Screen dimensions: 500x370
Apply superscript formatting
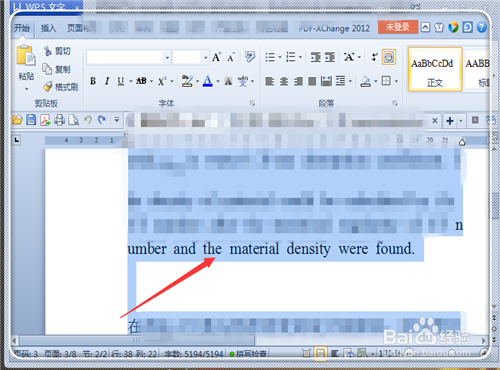click(x=162, y=81)
